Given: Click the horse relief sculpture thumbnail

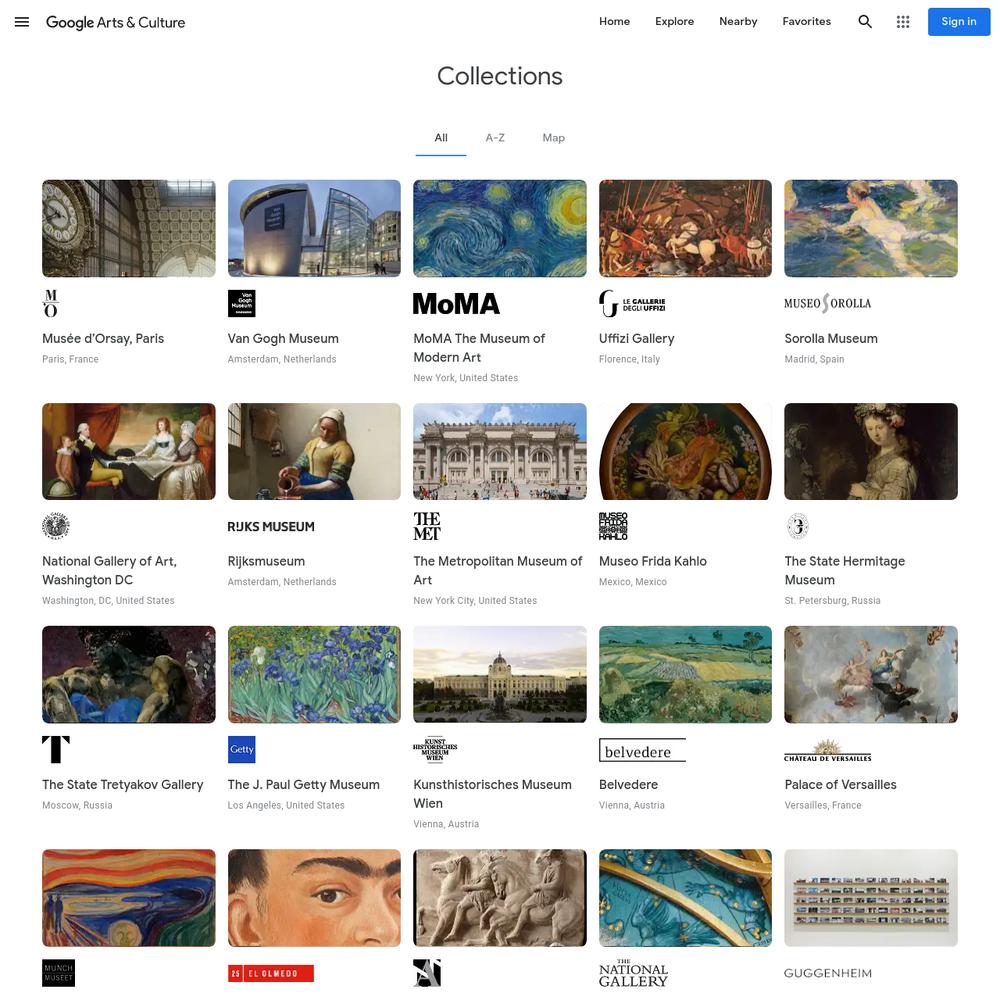Looking at the screenshot, I should coord(499,897).
